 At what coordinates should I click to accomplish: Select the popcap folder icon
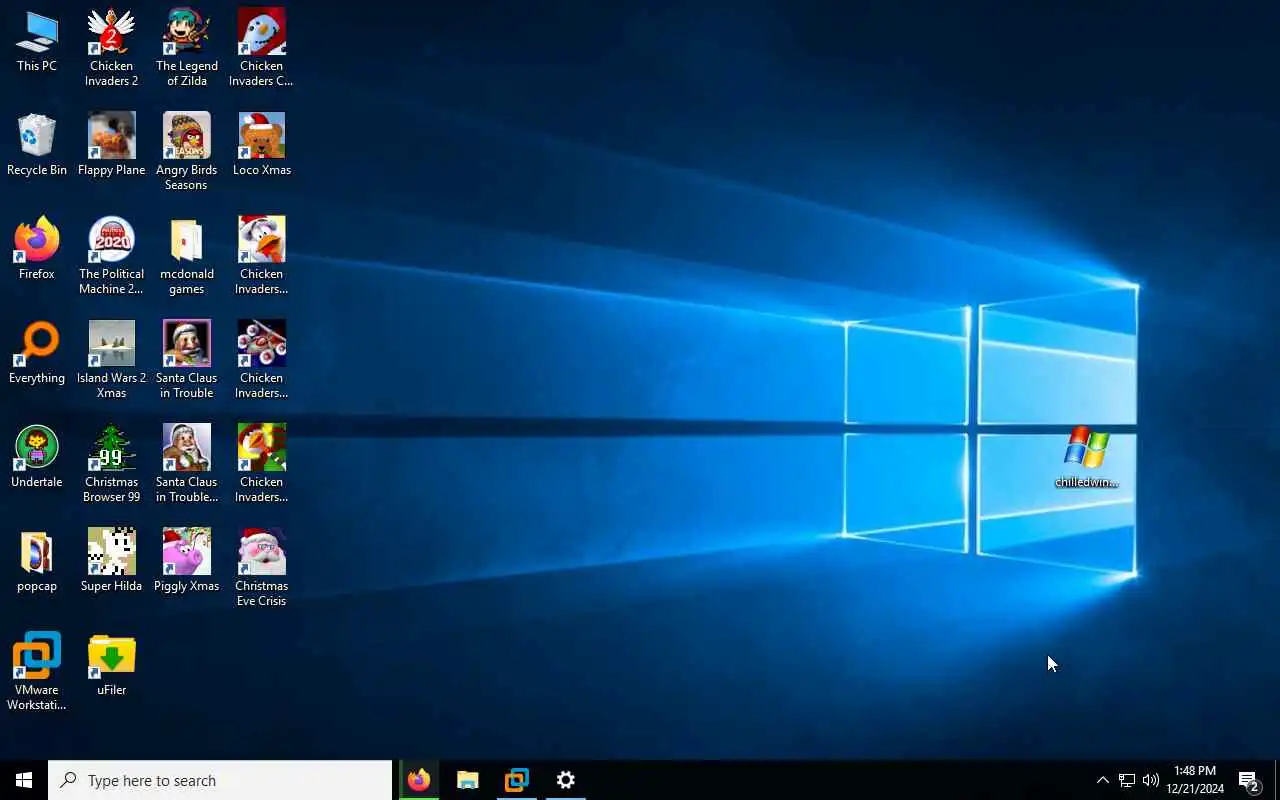point(37,562)
